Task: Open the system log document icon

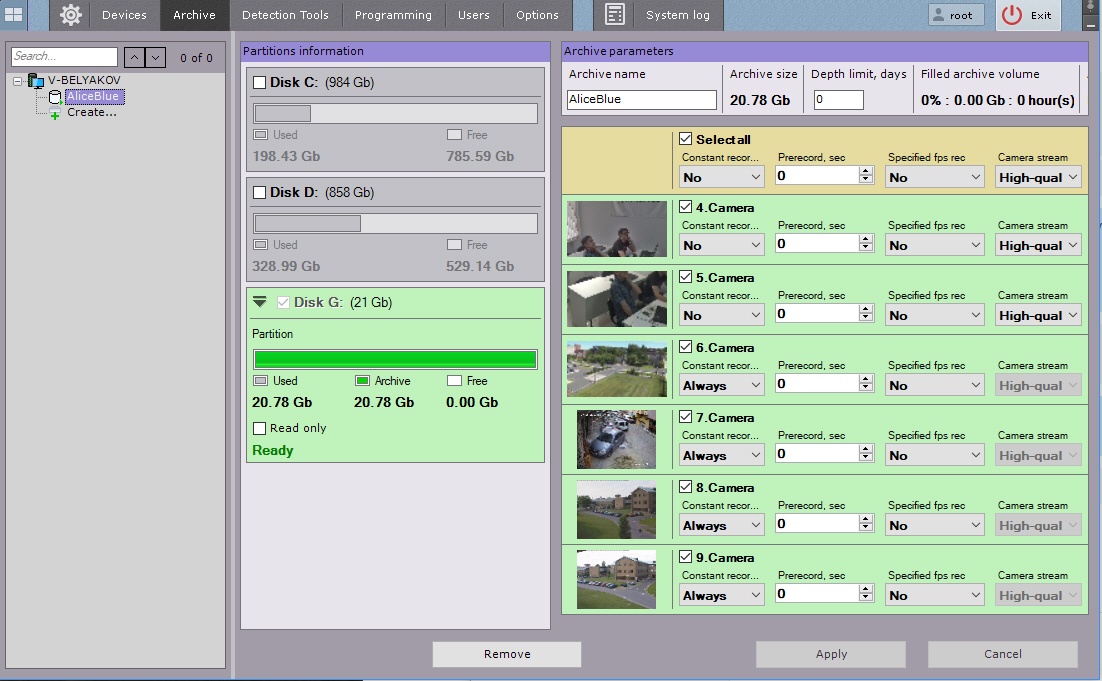Action: [x=615, y=15]
